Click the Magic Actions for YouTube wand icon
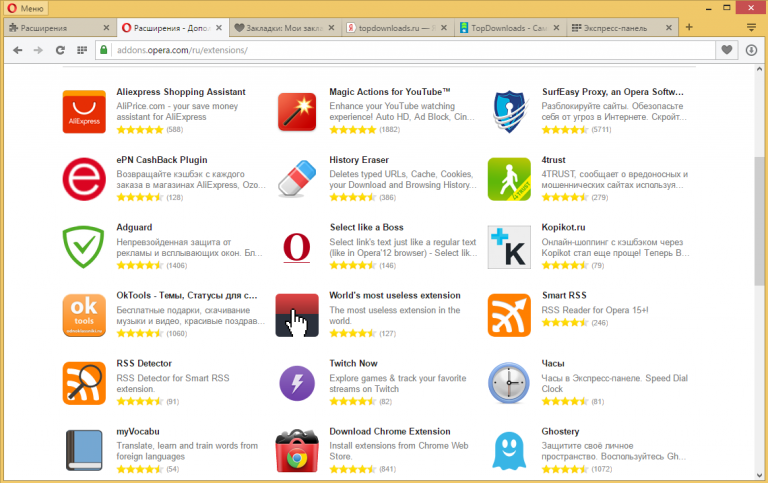768x483 pixels. click(297, 112)
